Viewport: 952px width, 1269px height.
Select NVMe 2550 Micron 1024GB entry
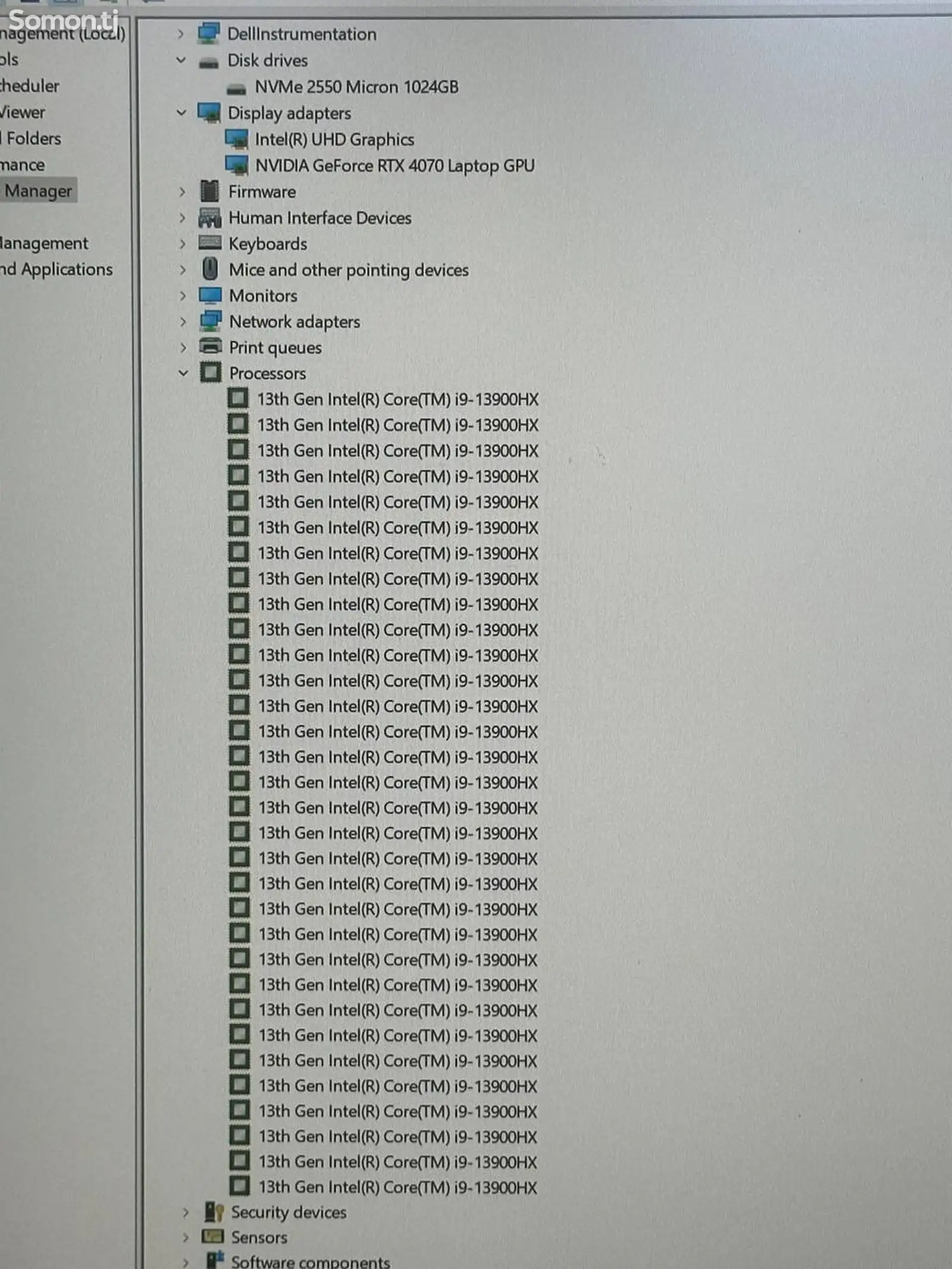pyautogui.click(x=356, y=87)
